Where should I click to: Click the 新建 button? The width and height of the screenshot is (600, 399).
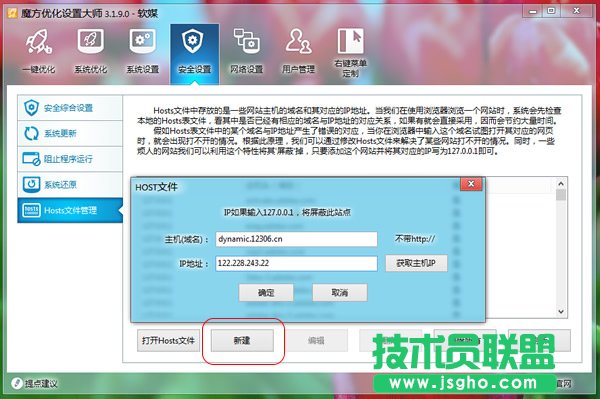[242, 340]
